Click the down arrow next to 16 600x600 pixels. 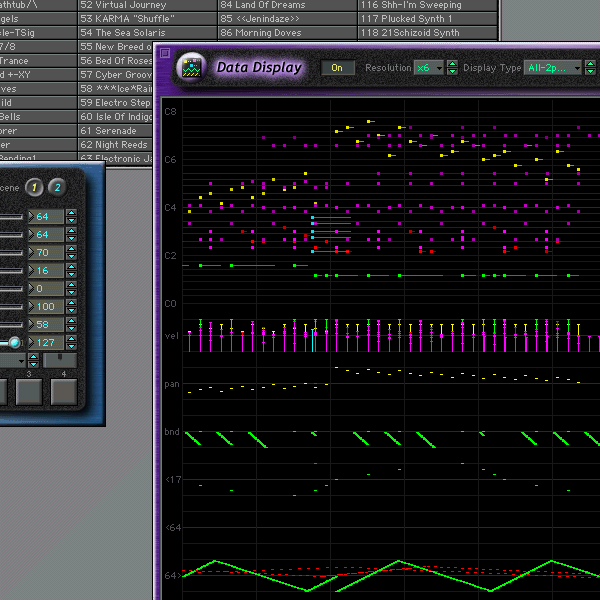(x=71, y=274)
